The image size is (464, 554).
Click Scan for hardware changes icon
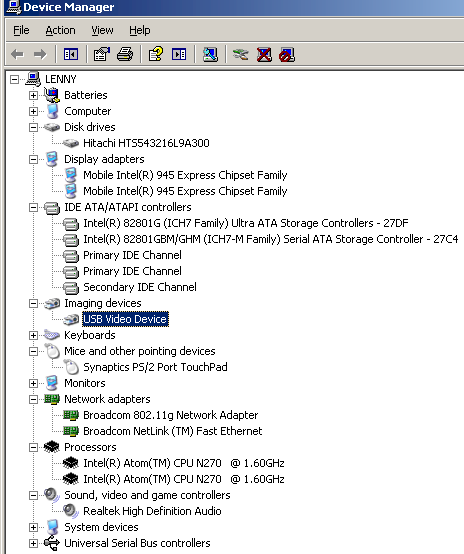(x=210, y=54)
